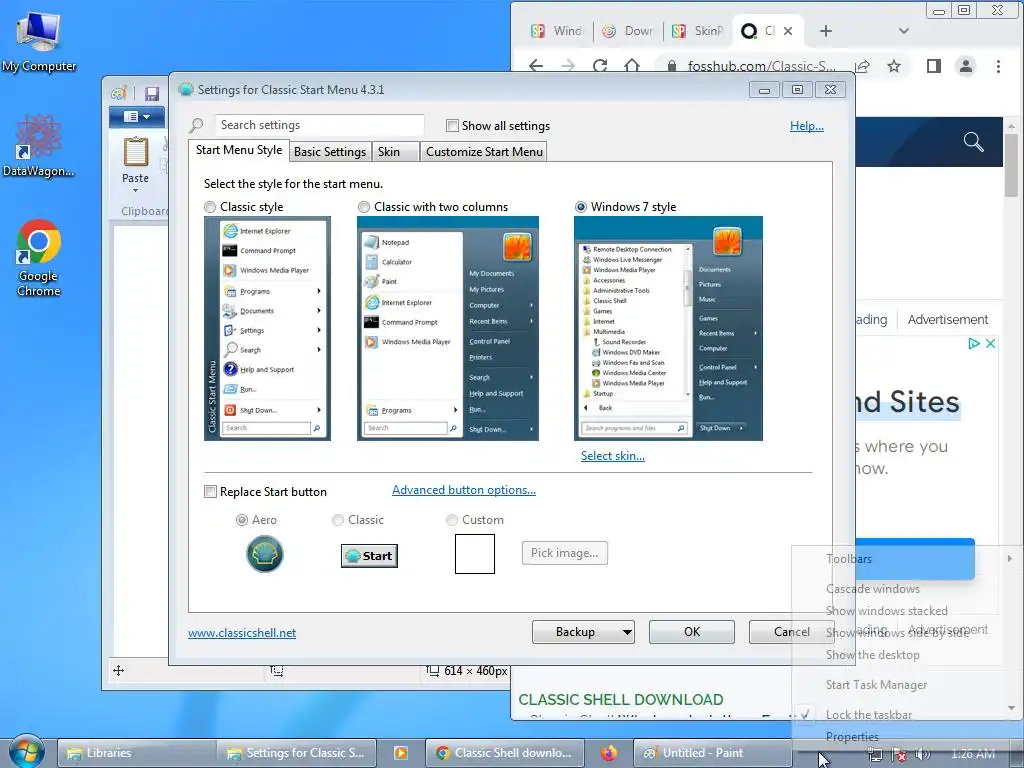
Task: Click the Windows Start orb
Action: 26,751
